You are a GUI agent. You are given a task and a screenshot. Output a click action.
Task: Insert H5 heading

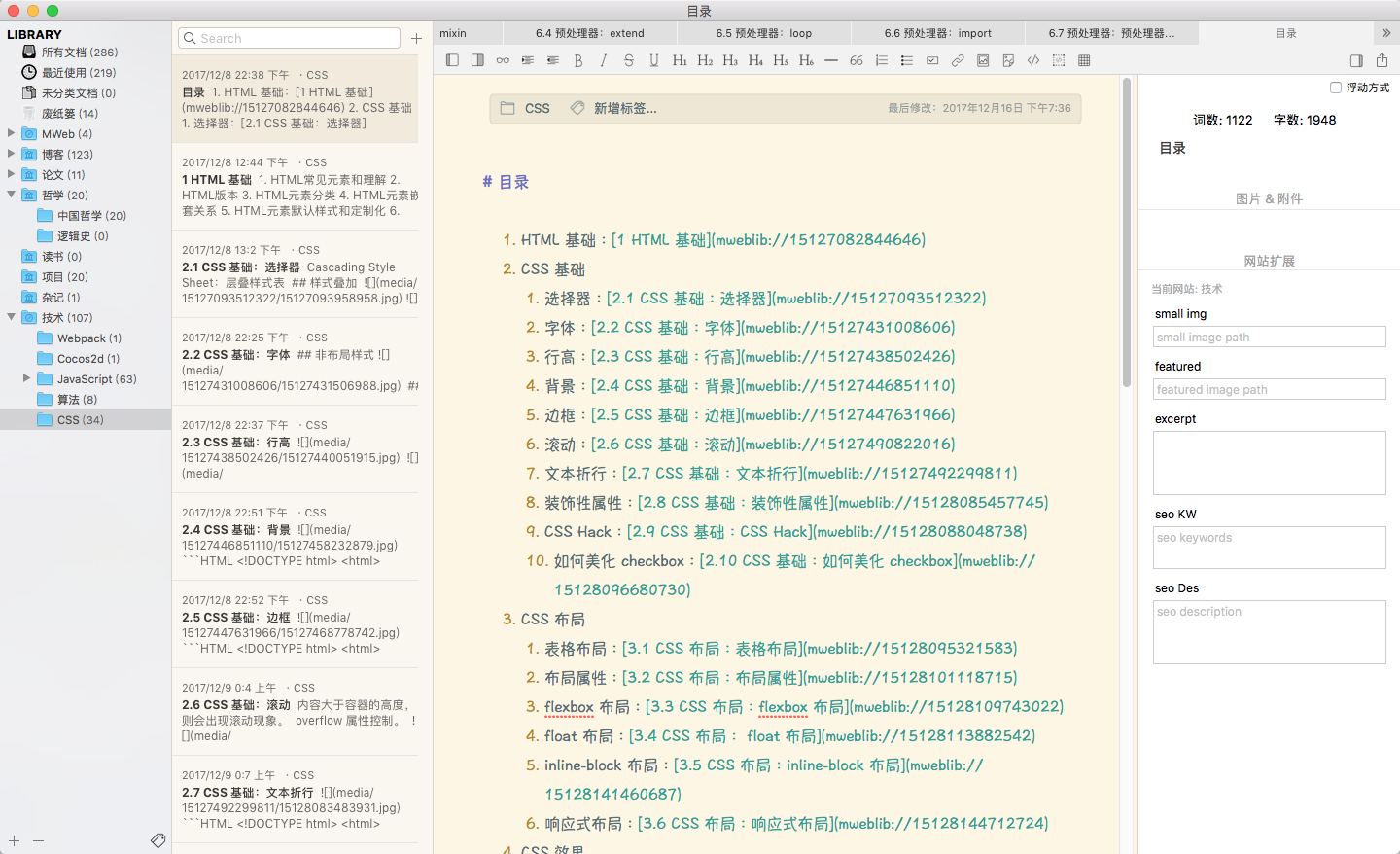(781, 60)
